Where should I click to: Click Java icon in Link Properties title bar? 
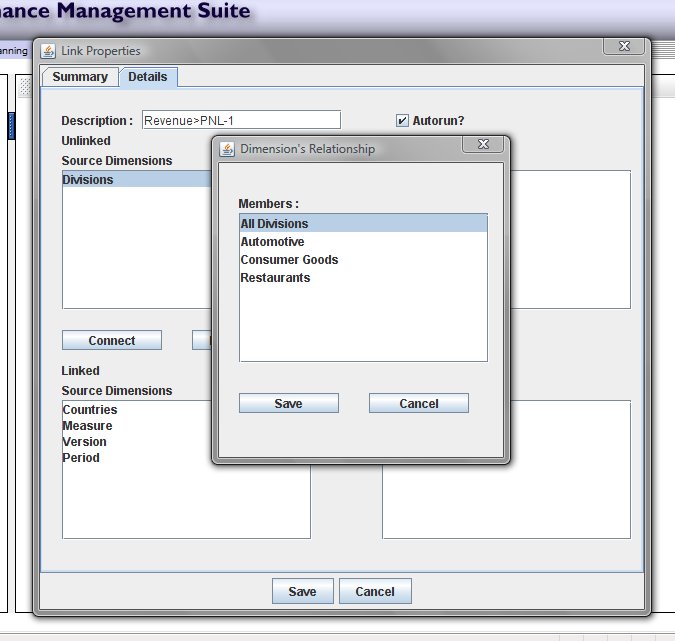click(48, 51)
